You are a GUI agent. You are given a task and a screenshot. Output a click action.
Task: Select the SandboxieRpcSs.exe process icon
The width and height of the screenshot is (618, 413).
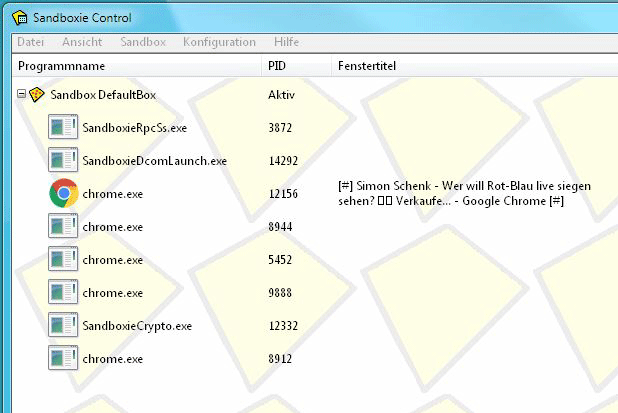[x=63, y=127]
